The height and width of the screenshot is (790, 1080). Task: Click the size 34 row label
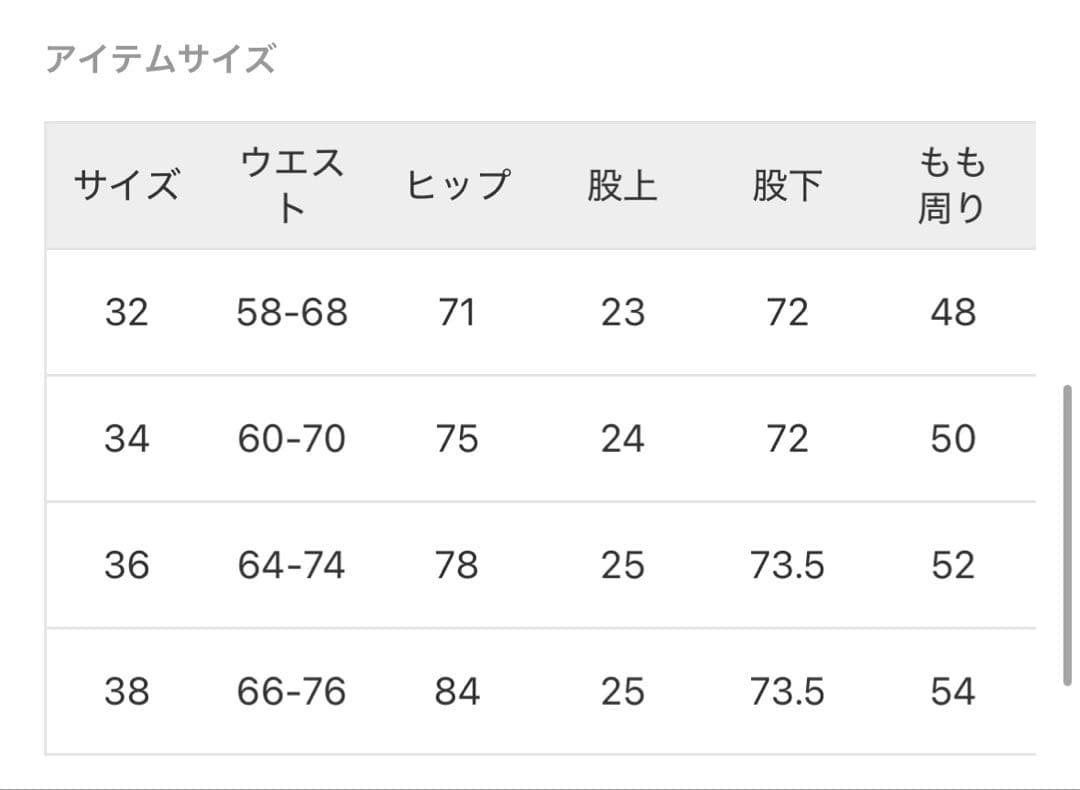[126, 439]
